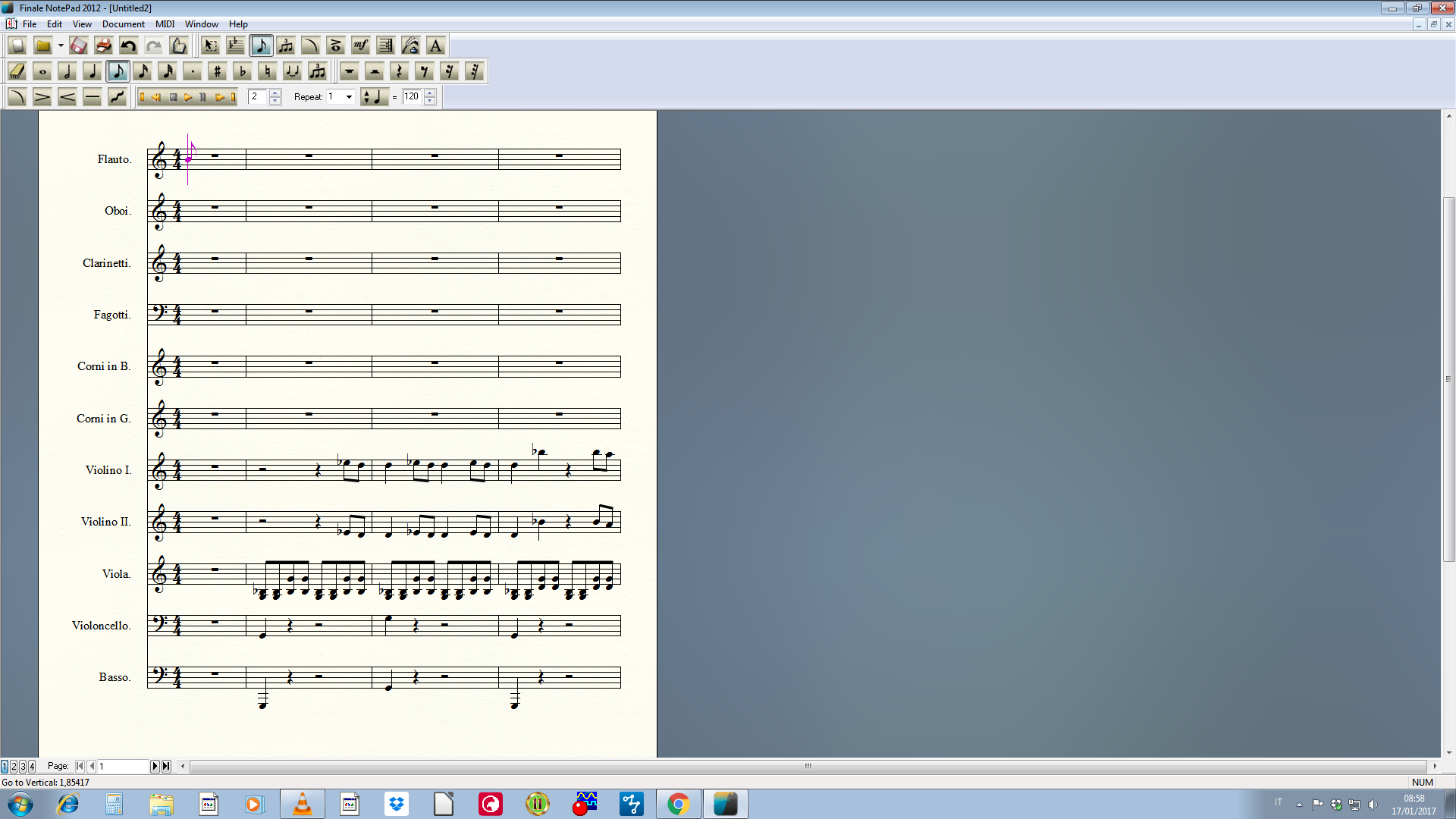Viewport: 1456px width, 819px height.
Task: Click the New document icon
Action: coord(17,46)
